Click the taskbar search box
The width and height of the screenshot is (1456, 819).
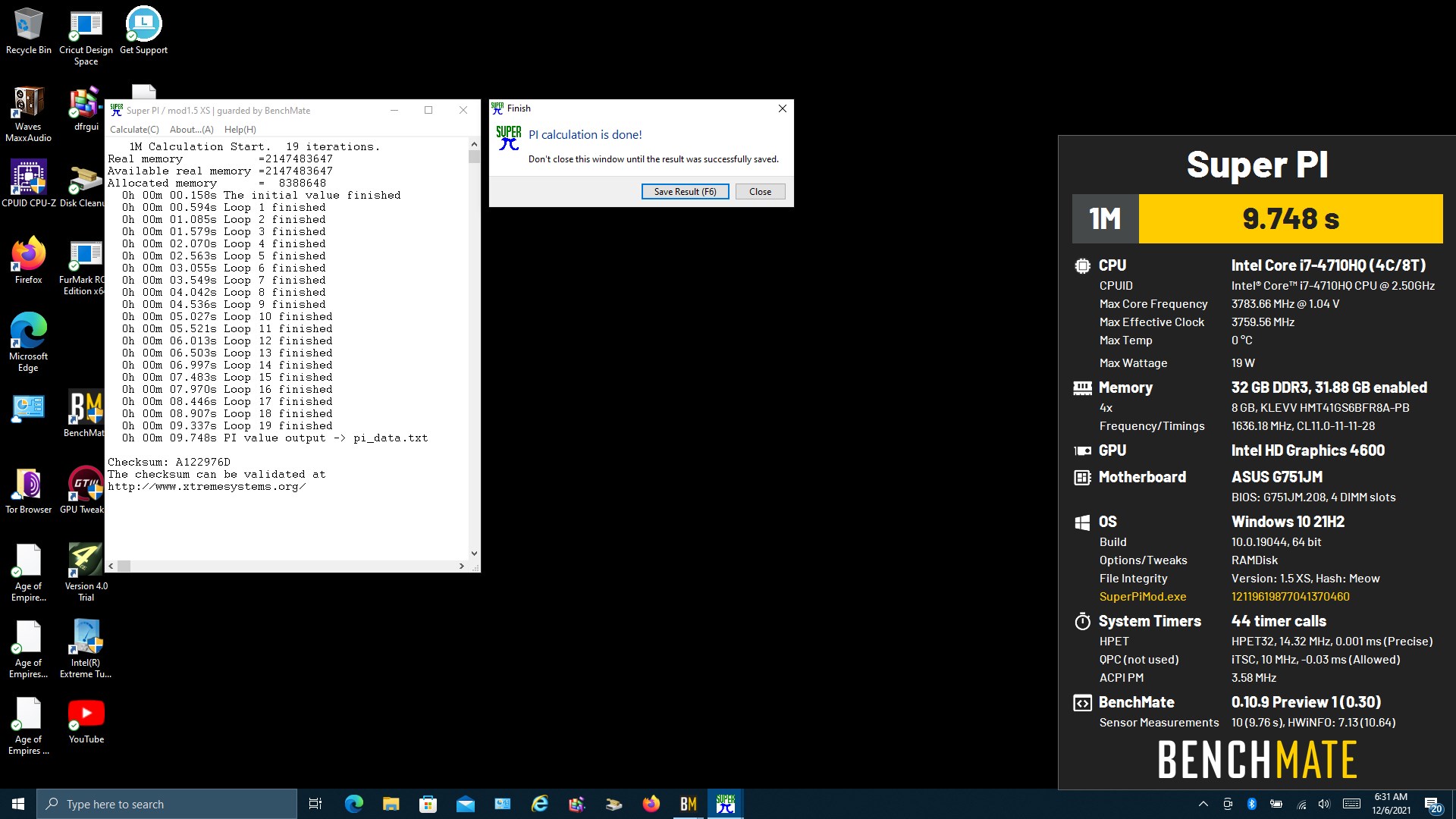167,804
